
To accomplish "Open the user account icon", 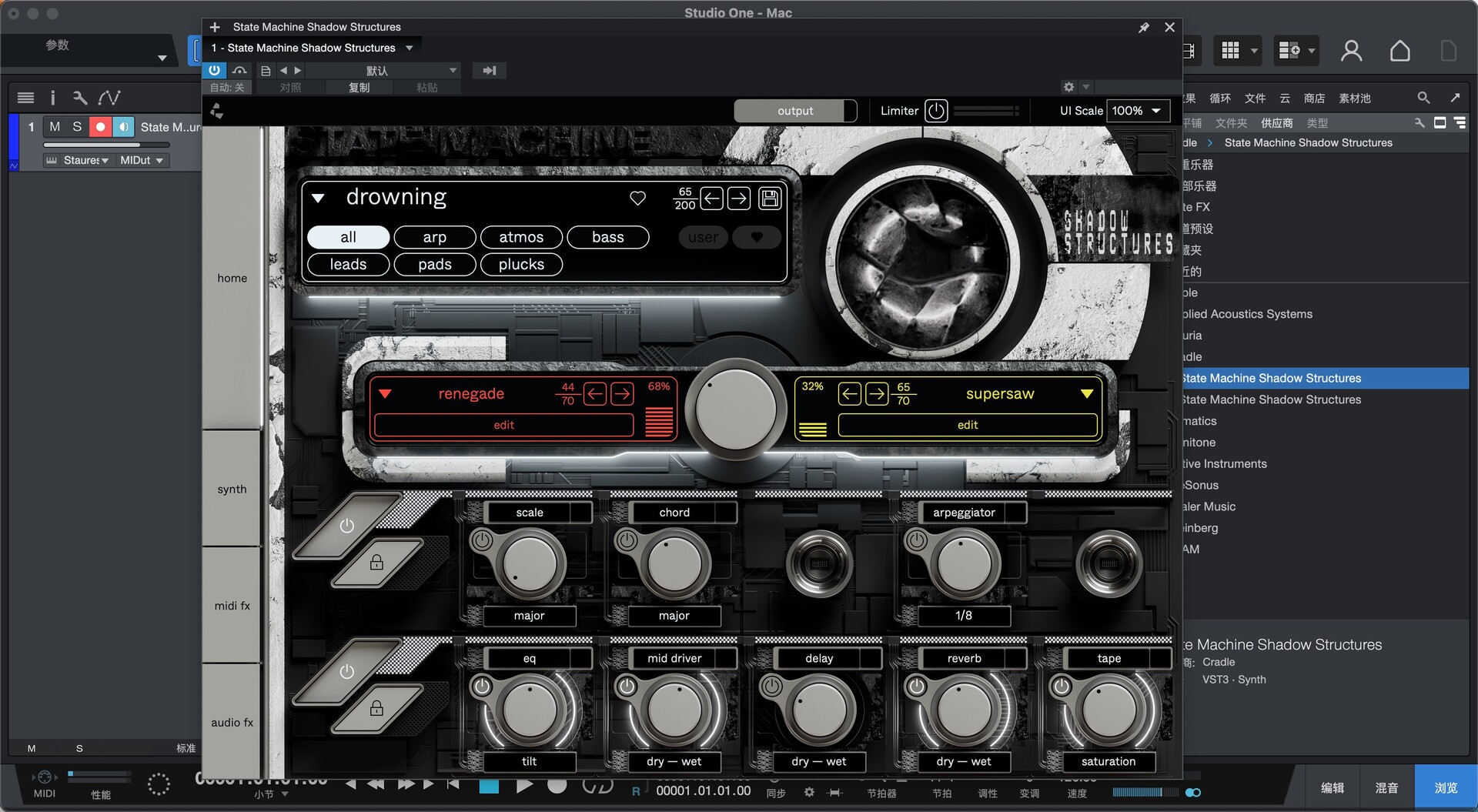I will [1351, 51].
